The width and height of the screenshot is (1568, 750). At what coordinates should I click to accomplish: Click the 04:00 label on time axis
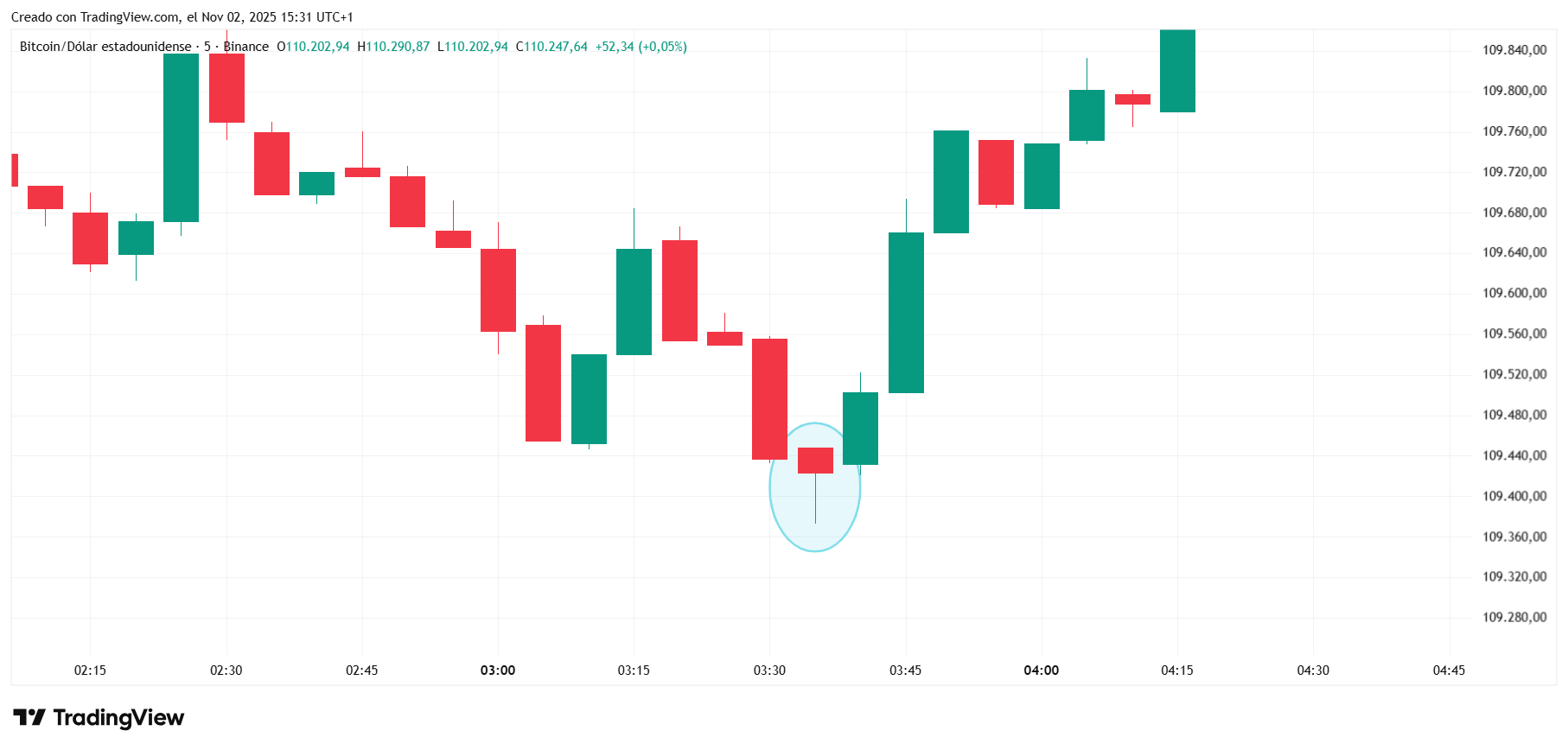point(1041,671)
